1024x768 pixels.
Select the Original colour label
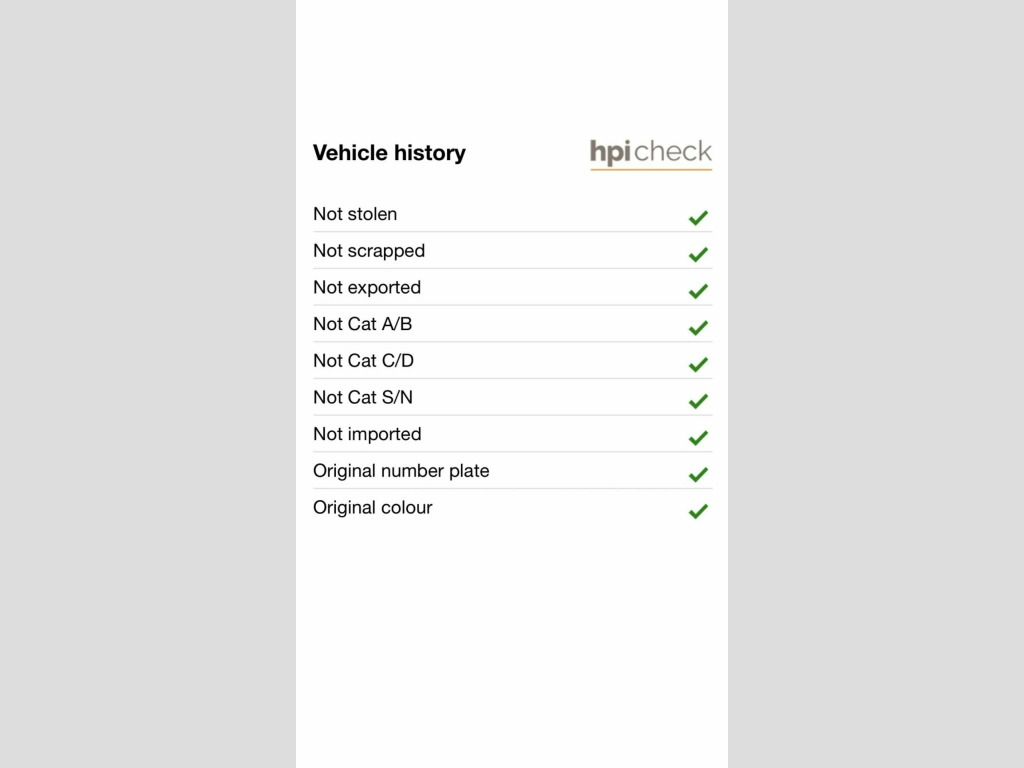tap(373, 508)
